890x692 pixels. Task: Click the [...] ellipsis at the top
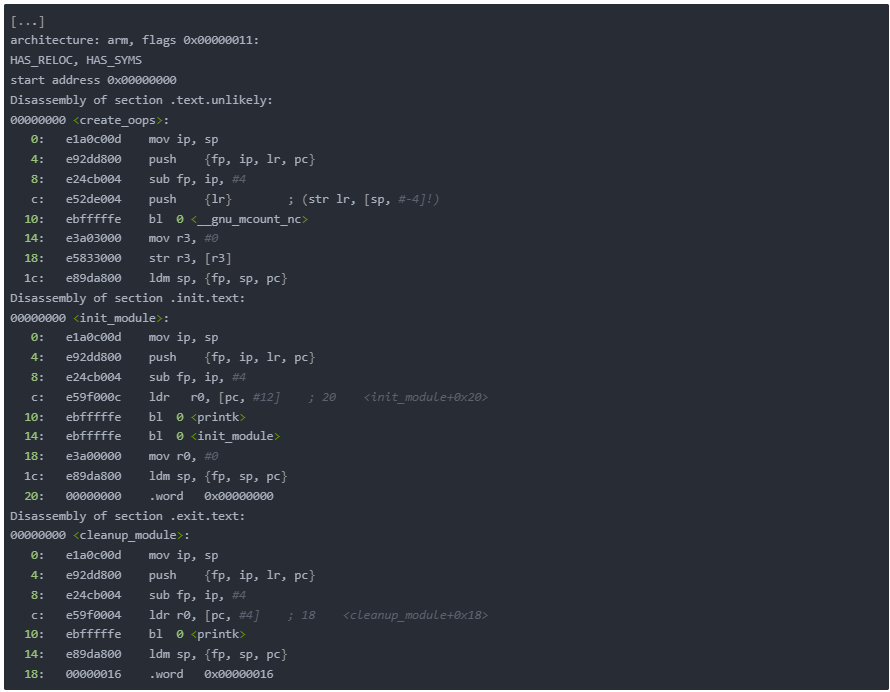click(27, 21)
